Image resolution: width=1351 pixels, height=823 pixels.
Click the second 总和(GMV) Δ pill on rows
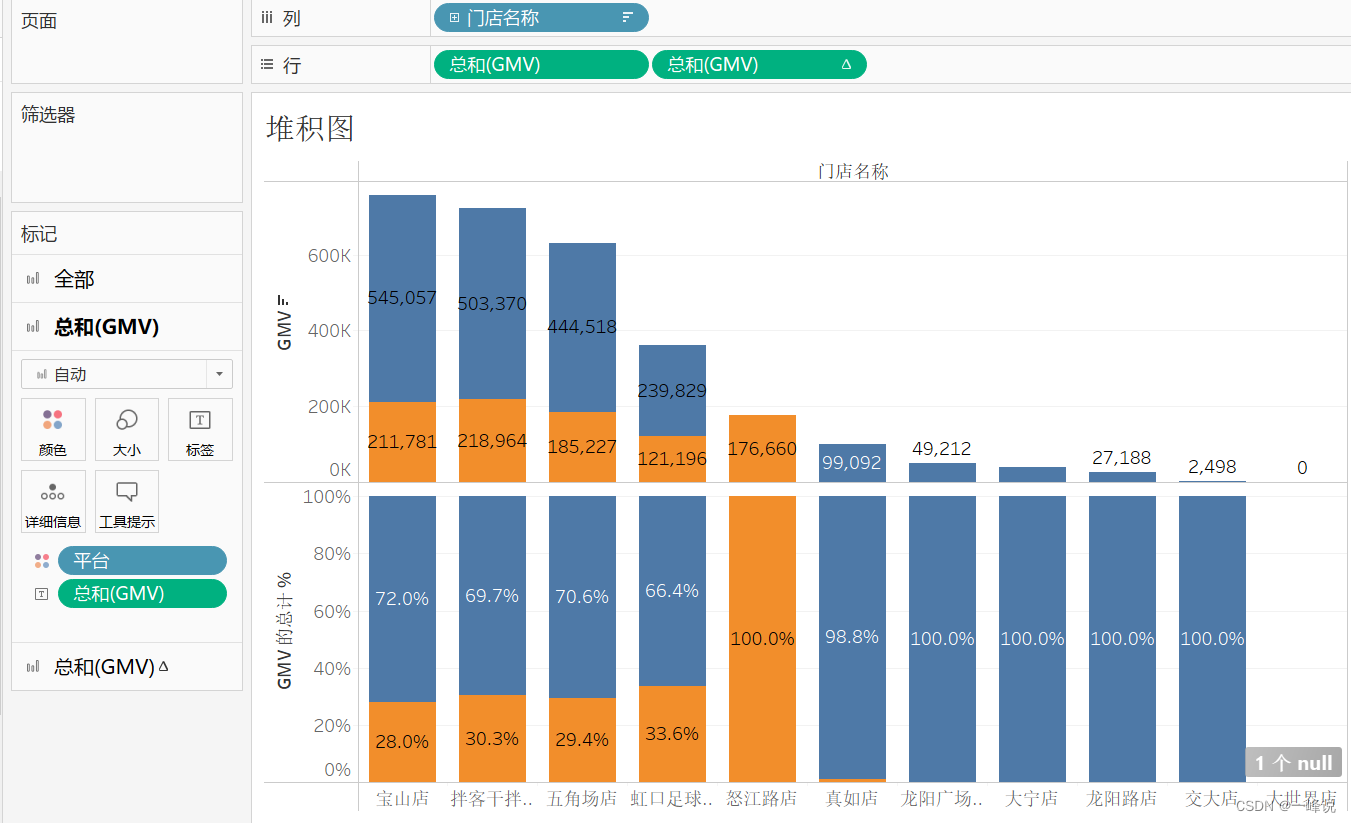tap(759, 64)
